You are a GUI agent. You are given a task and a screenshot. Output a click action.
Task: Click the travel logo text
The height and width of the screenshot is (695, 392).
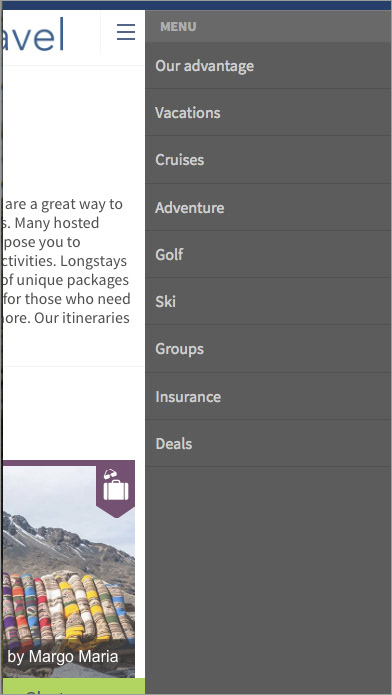33,34
